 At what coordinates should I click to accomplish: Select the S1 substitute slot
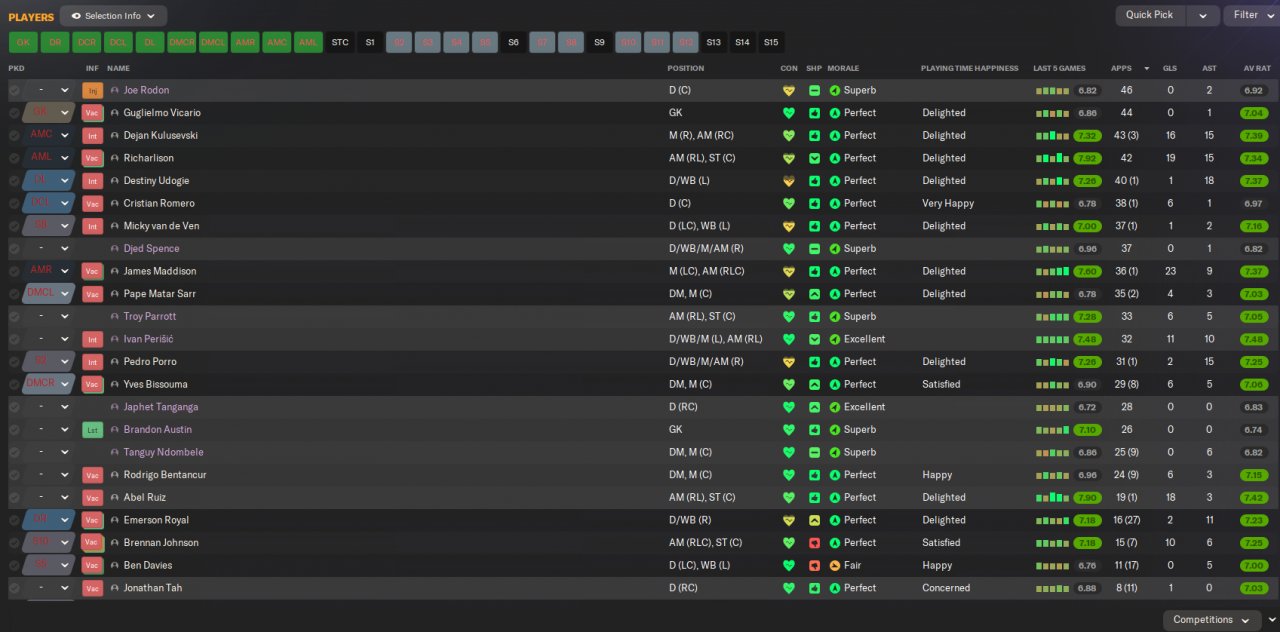point(370,42)
